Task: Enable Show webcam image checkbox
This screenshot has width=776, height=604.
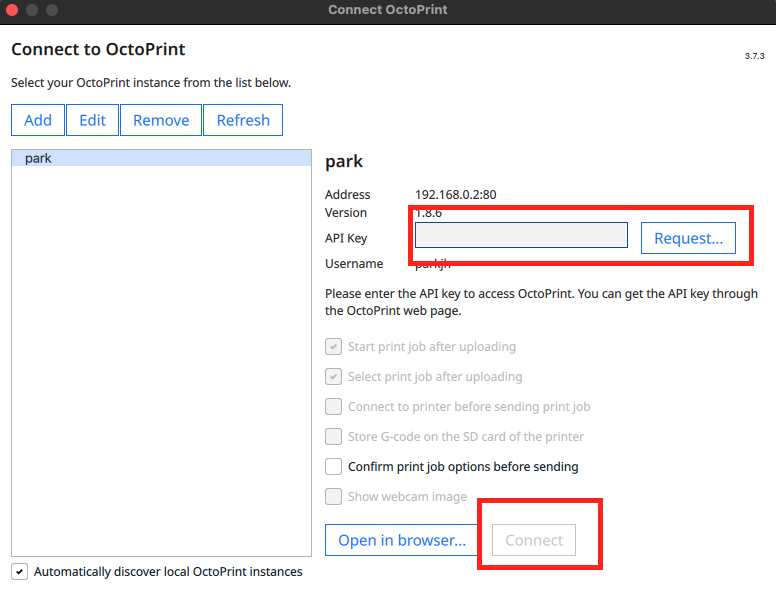Action: (334, 497)
